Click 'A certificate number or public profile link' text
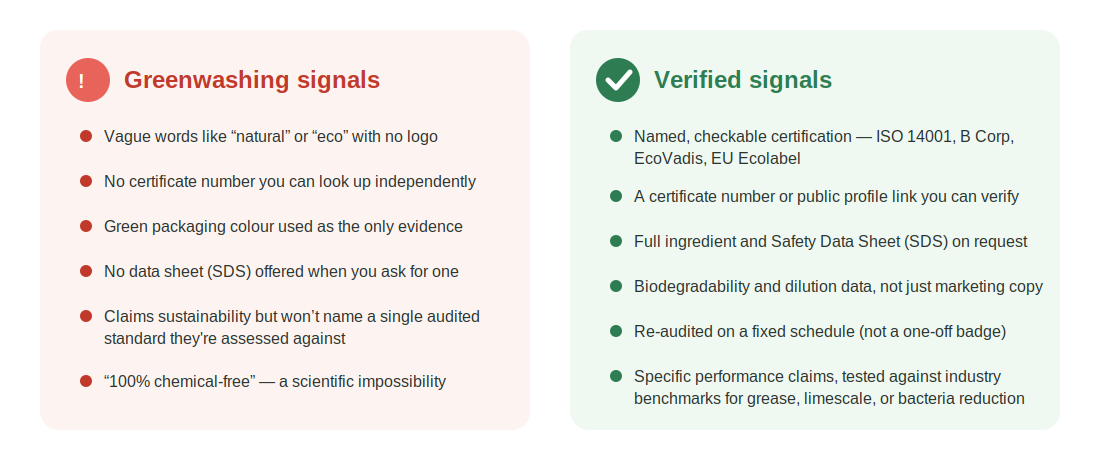This screenshot has height=460, width=1100. (x=826, y=197)
